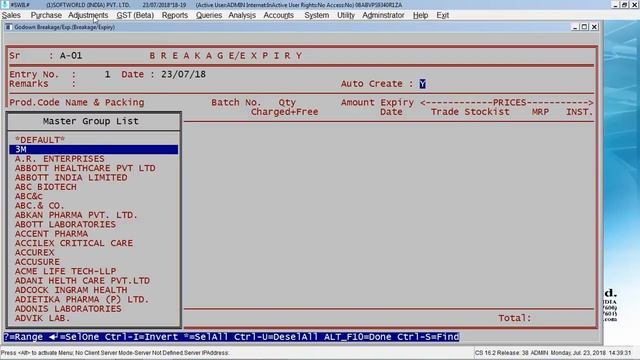Maximize the Godown Breakage inner window
Image resolution: width=640 pixels, height=360 pixels.
click(x=584, y=27)
